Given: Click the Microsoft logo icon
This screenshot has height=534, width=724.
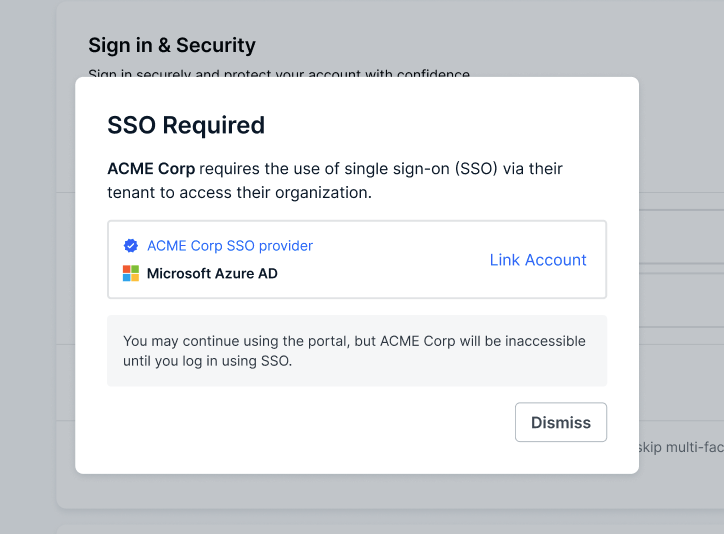Looking at the screenshot, I should (130, 274).
